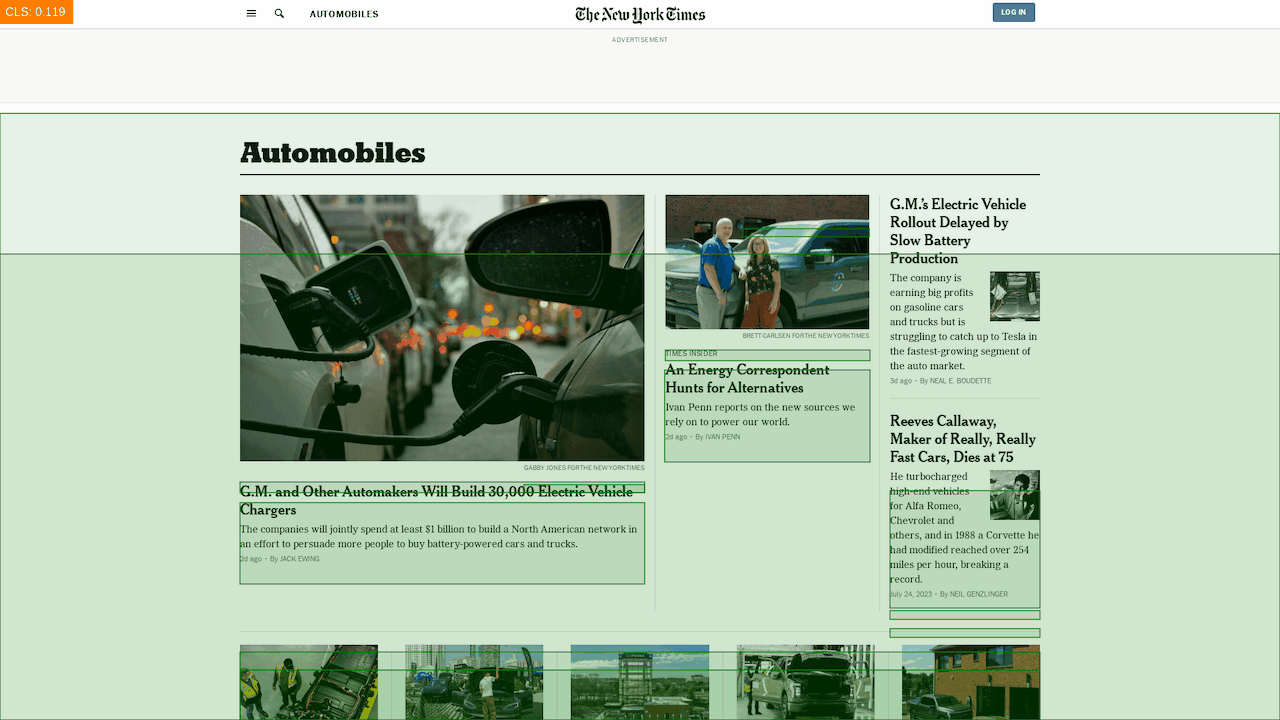Open bottom row thumbnail of glass tower building
Screen dimensions: 1280x720
click(x=640, y=682)
